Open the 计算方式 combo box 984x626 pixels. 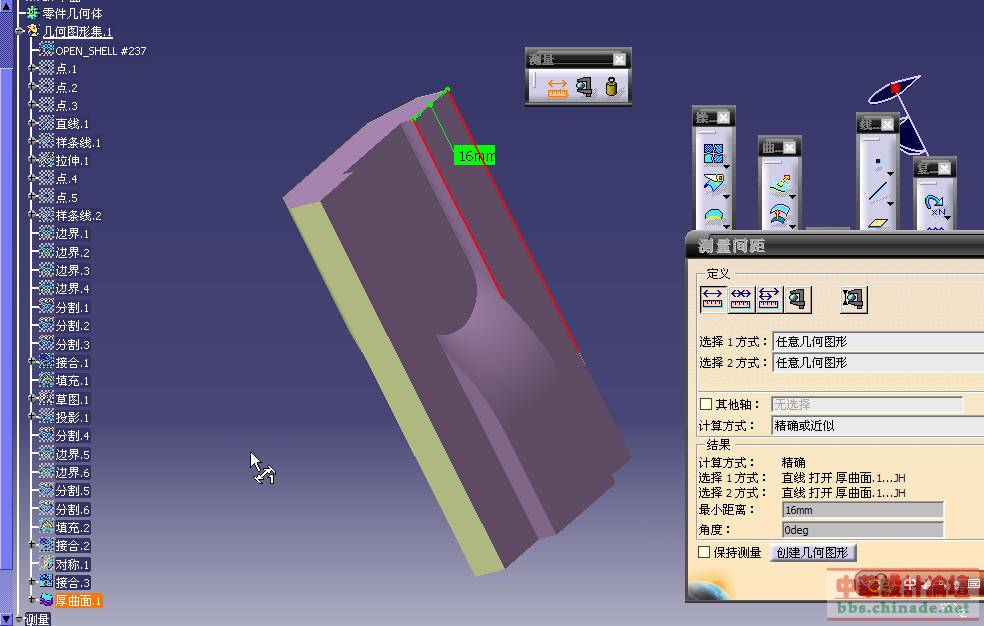click(x=877, y=426)
